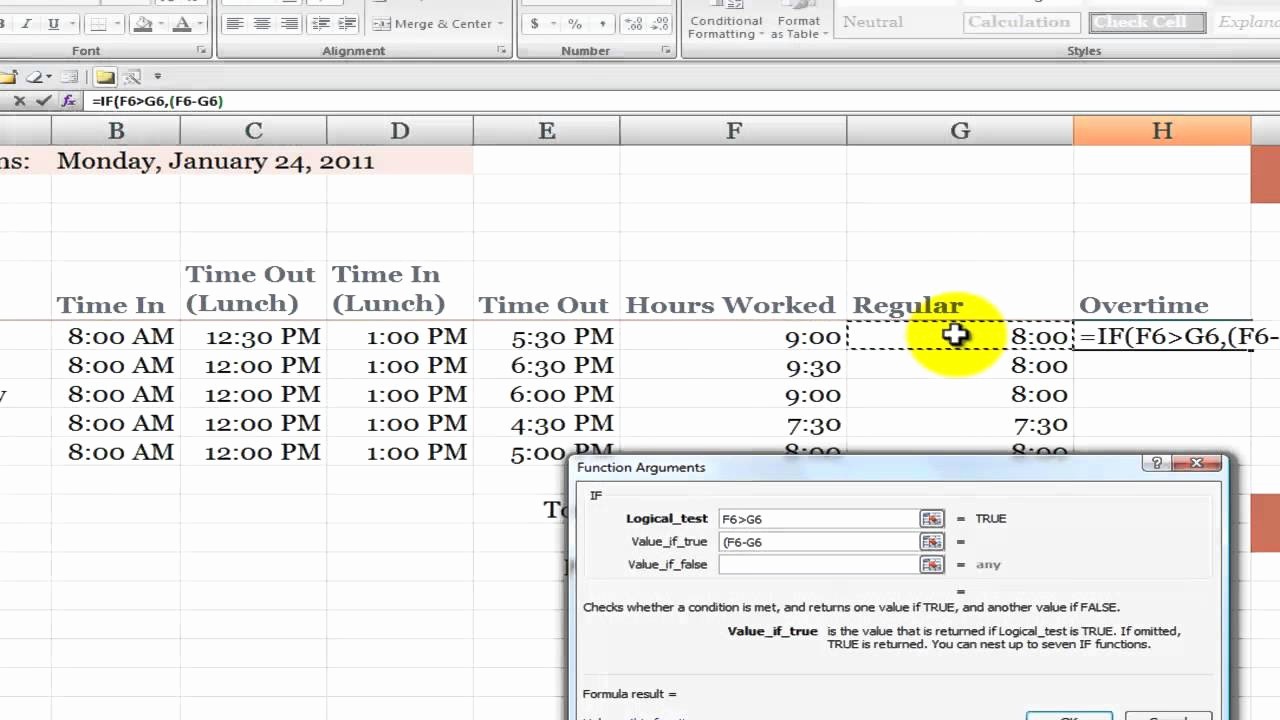
Task: Select the yellow Fill Color swatch
Action: (143, 22)
